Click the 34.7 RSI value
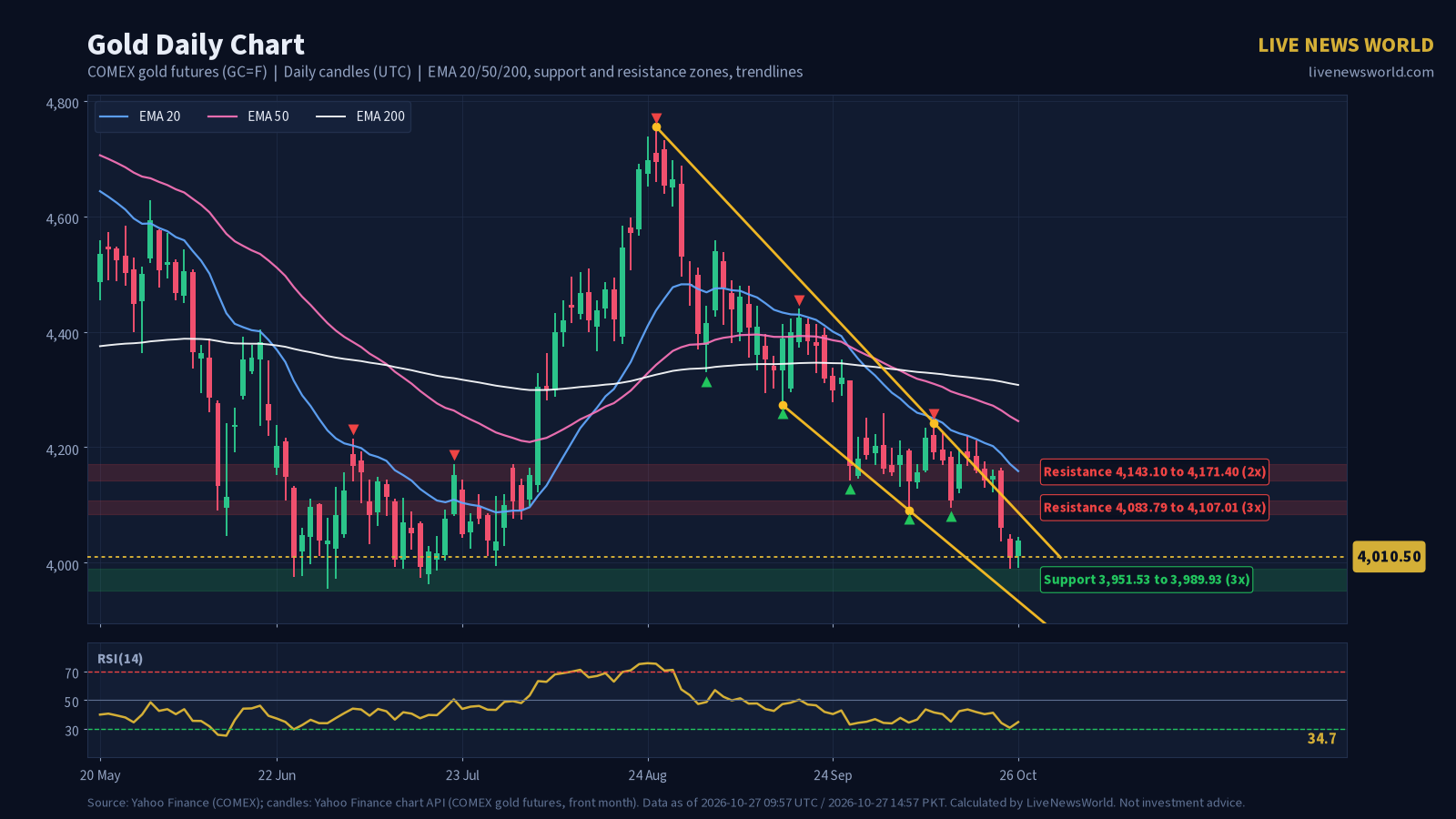This screenshot has width=1456, height=819. (1321, 738)
